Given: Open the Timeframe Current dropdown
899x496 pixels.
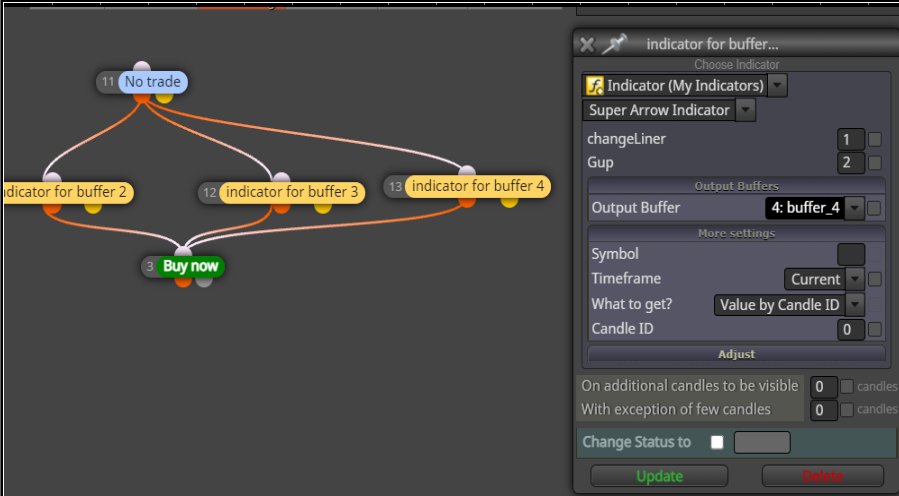Looking at the screenshot, I should pos(823,279).
